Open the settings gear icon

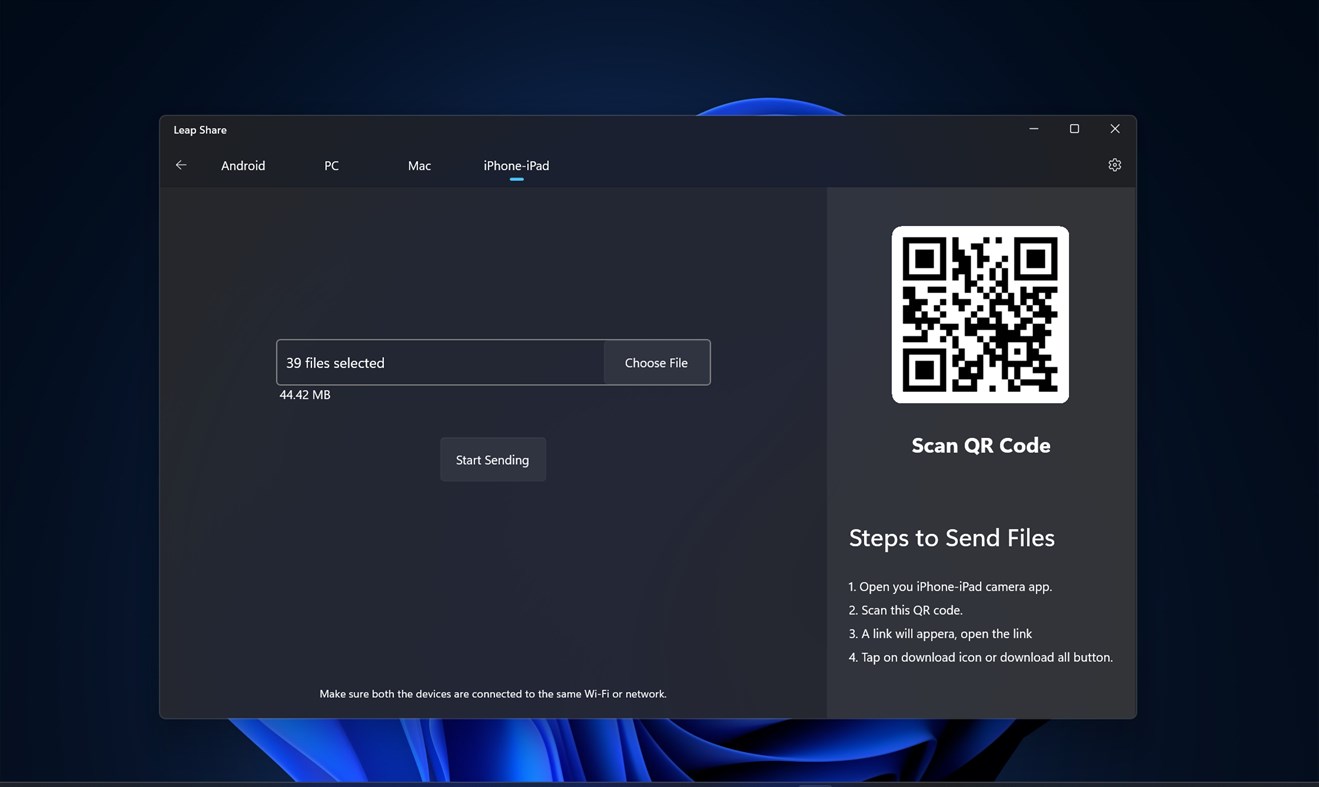pyautogui.click(x=1114, y=164)
